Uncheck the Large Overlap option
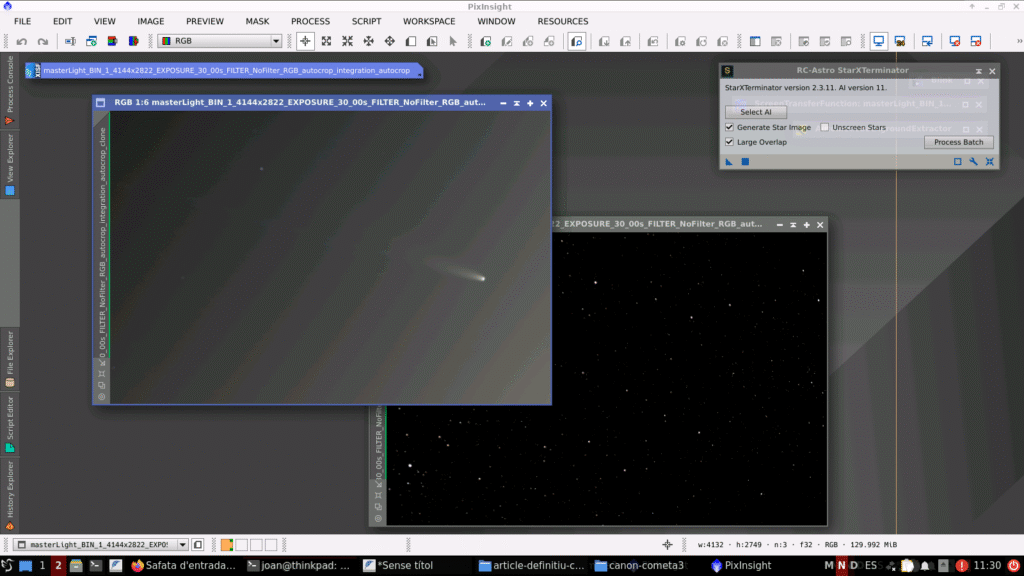 pyautogui.click(x=730, y=142)
